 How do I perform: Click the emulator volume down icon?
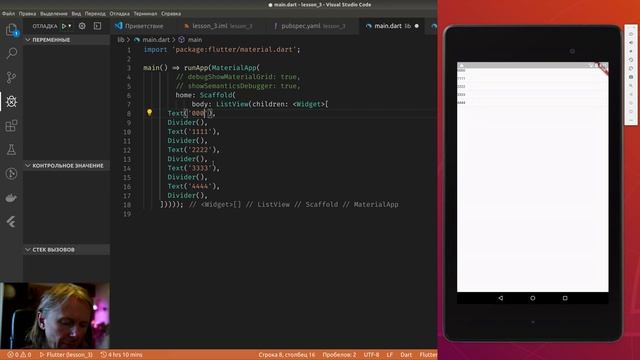631,51
